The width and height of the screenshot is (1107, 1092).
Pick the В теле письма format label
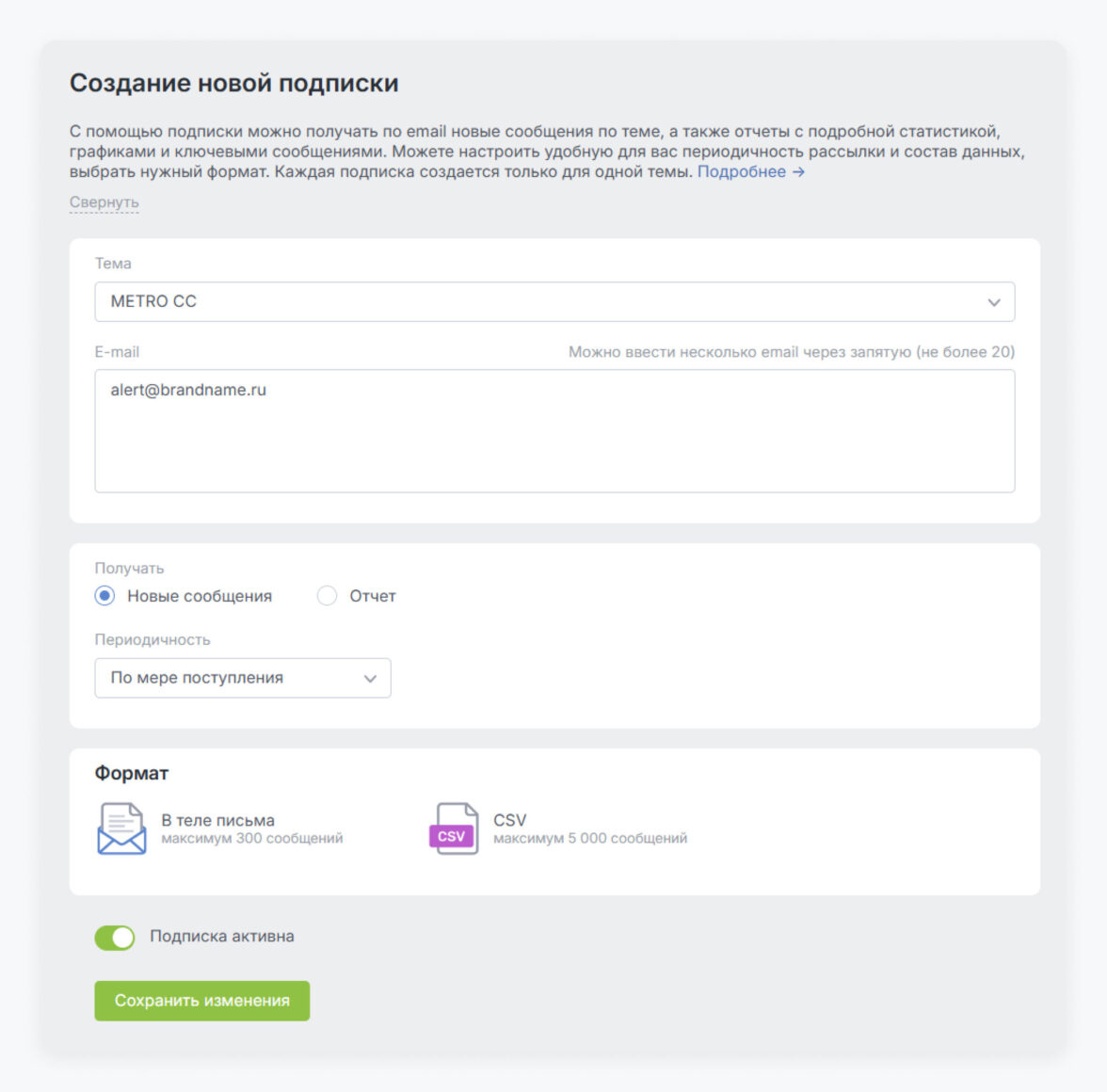(217, 820)
